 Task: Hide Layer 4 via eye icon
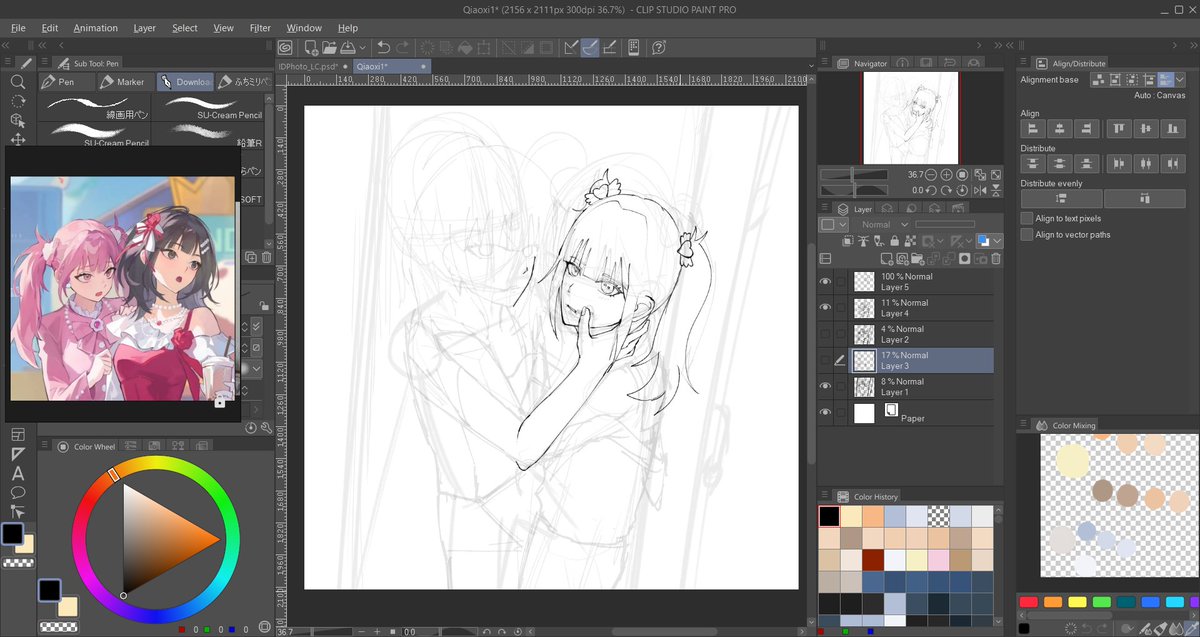click(x=825, y=308)
